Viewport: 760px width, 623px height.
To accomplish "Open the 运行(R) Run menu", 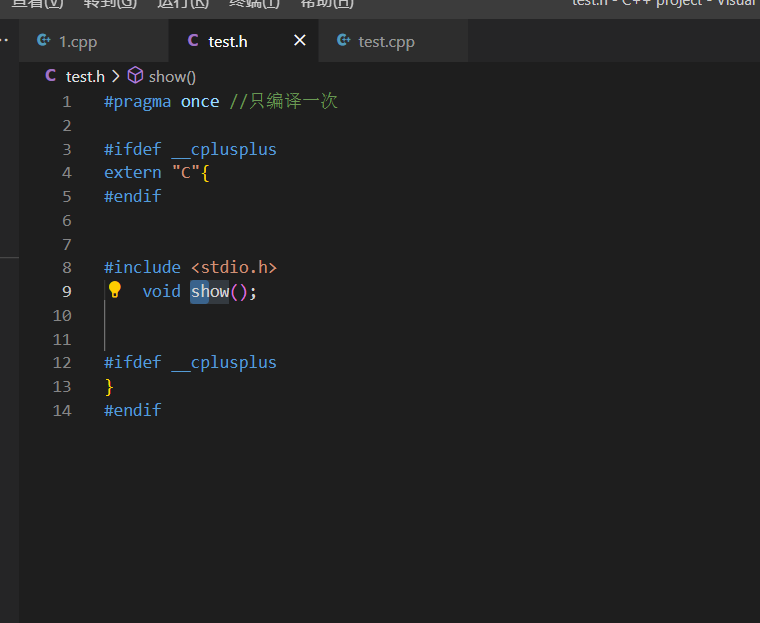I will point(183,4).
